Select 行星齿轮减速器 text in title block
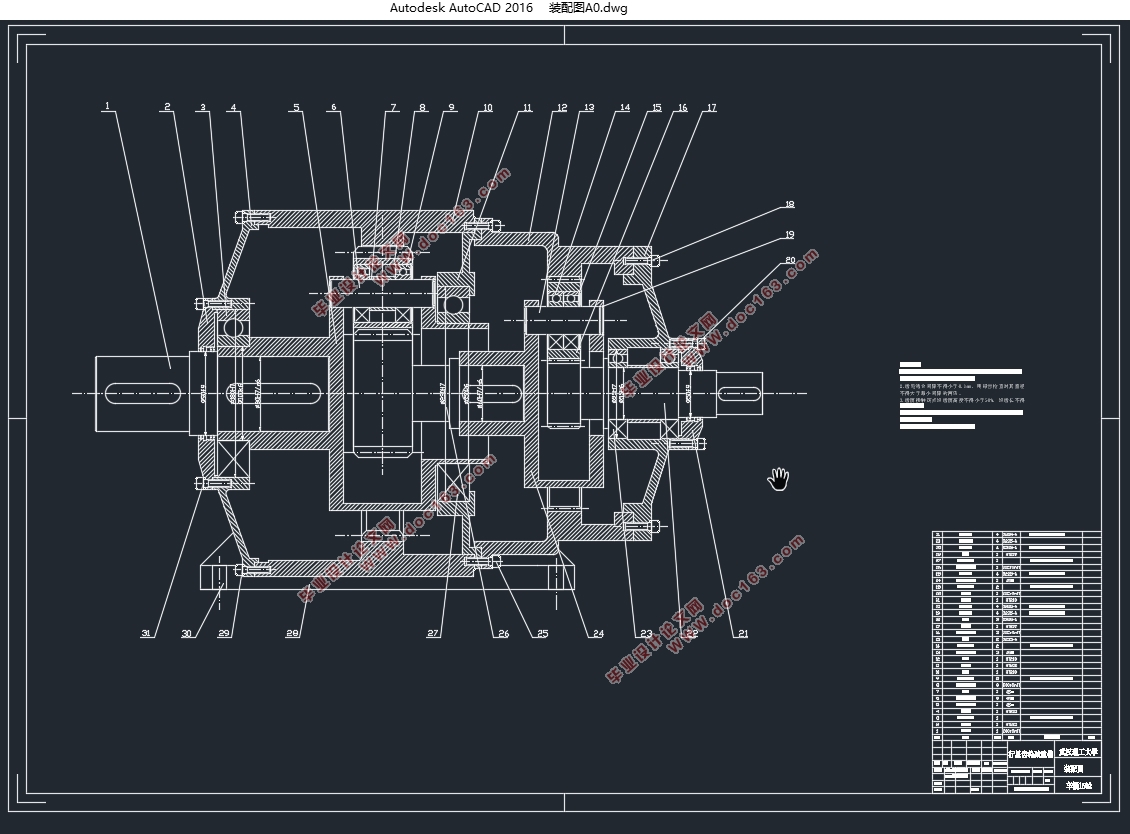This screenshot has width=1130, height=834. (x=1030, y=753)
